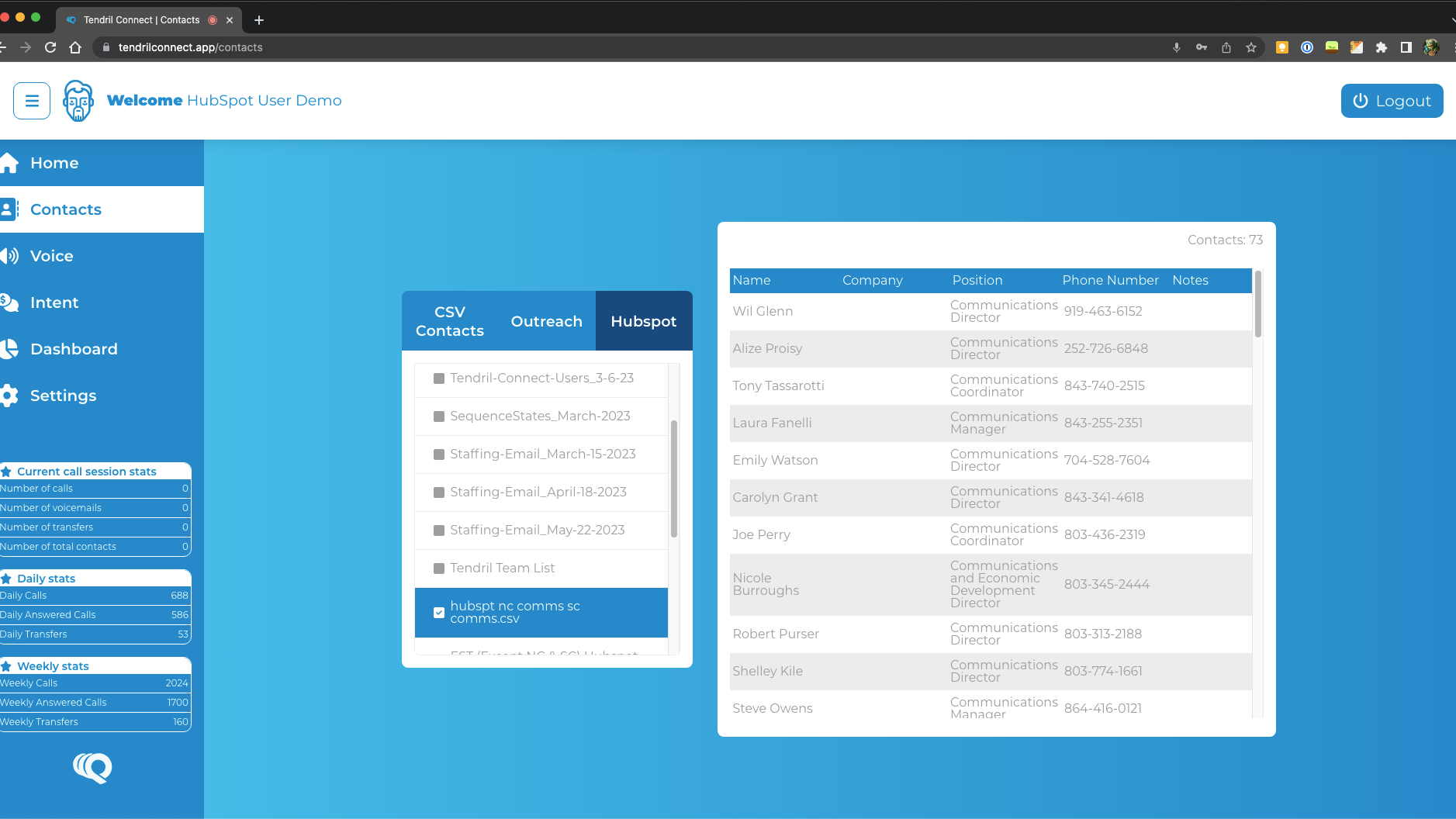Click the Logout button
1456x819 pixels.
1392,101
